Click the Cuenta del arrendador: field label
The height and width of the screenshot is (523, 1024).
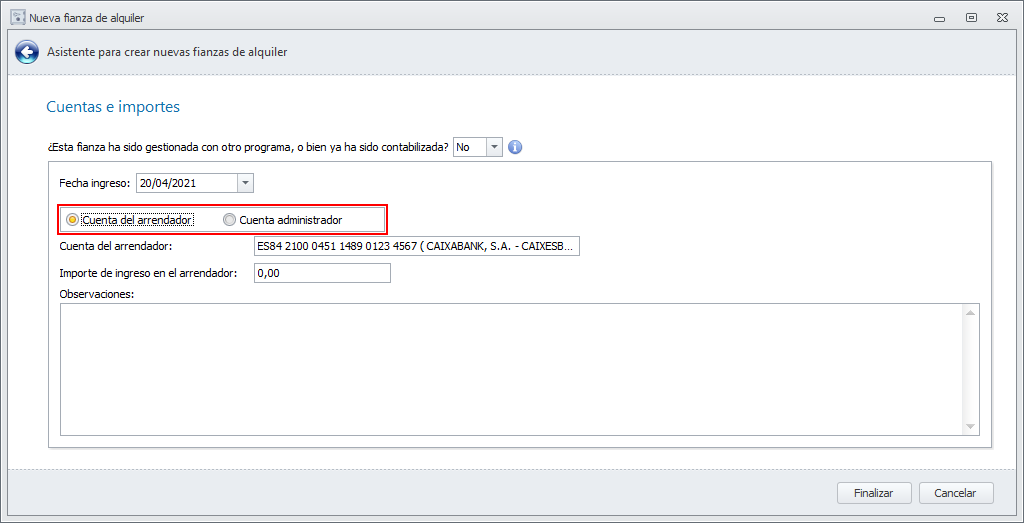[x=114, y=247]
